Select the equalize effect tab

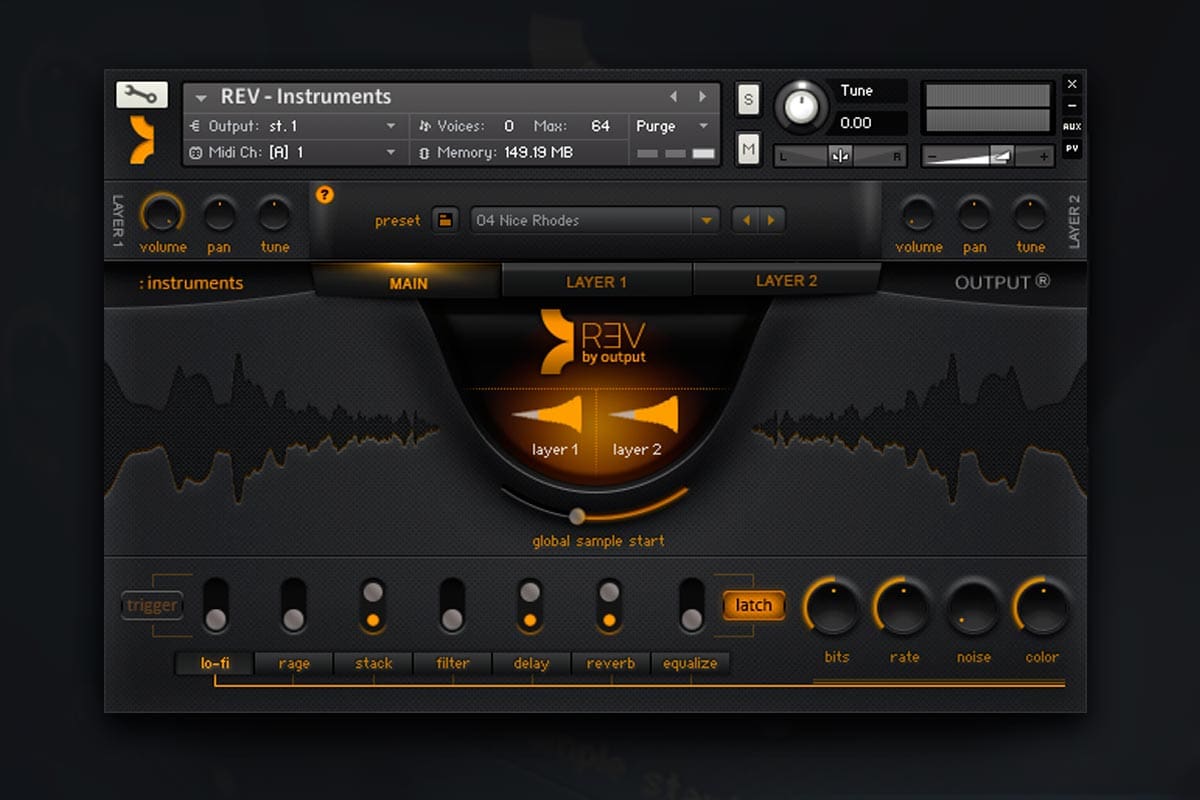690,663
